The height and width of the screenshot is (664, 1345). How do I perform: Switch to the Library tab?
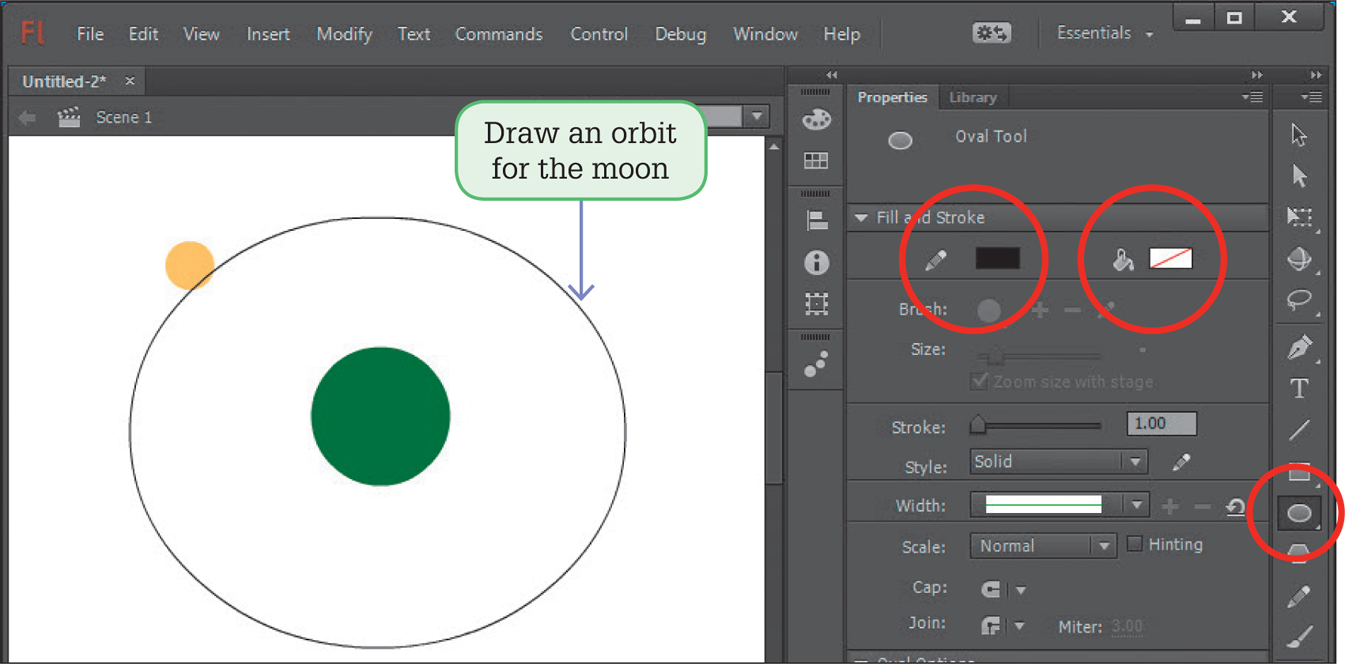coord(973,97)
